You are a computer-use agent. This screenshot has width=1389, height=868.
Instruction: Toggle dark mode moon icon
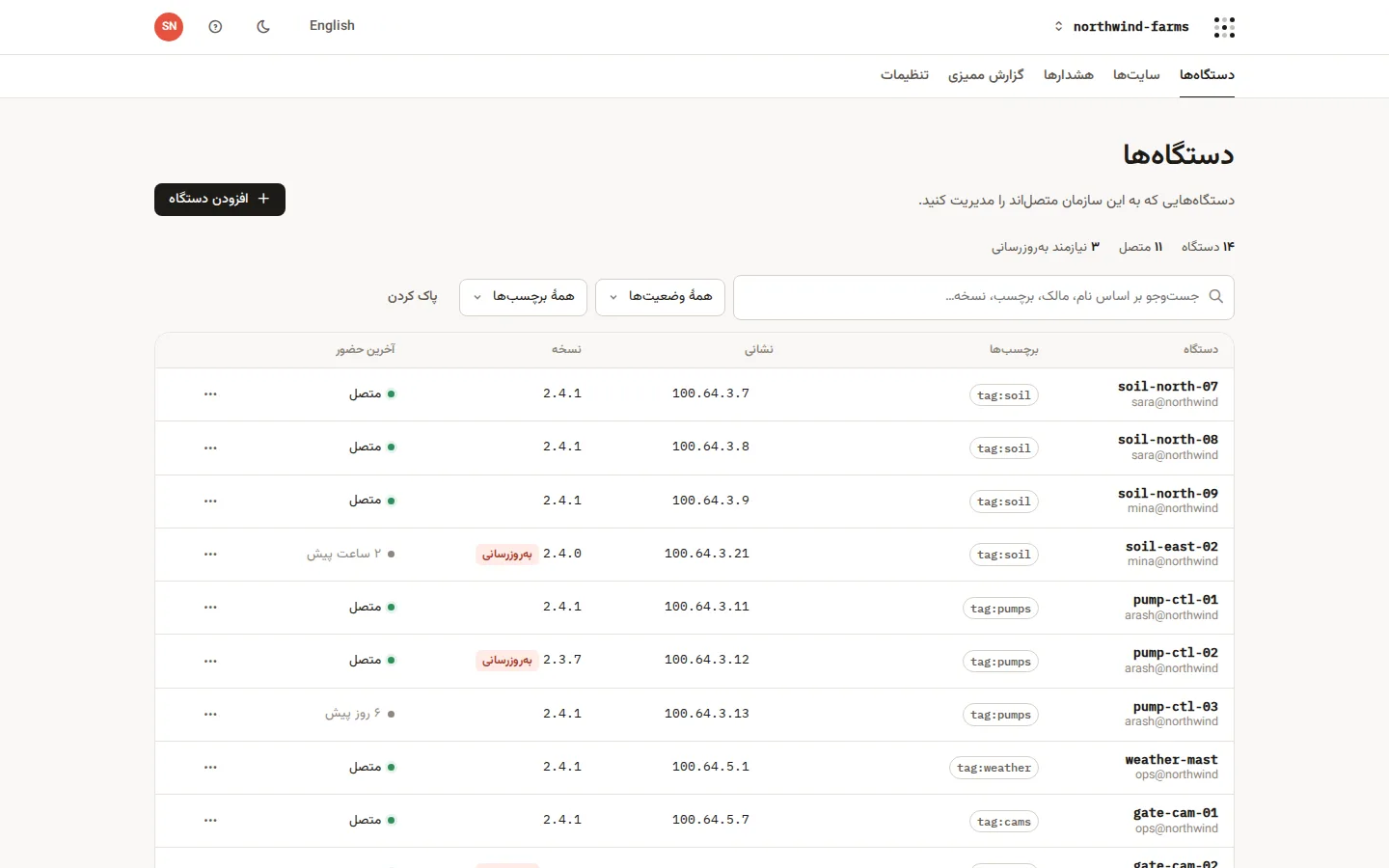tap(263, 27)
